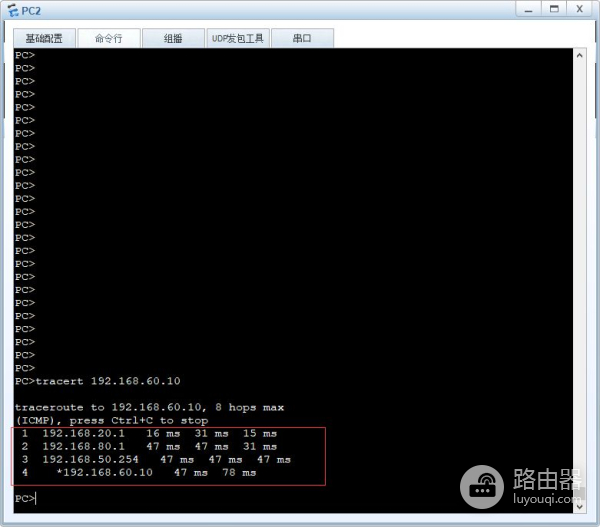The image size is (600, 527).
Task: Click the PC2 app icon in title bar
Action: tap(13, 10)
